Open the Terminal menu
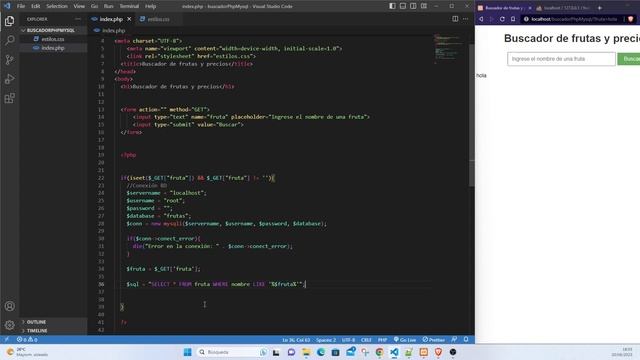 coord(129,6)
